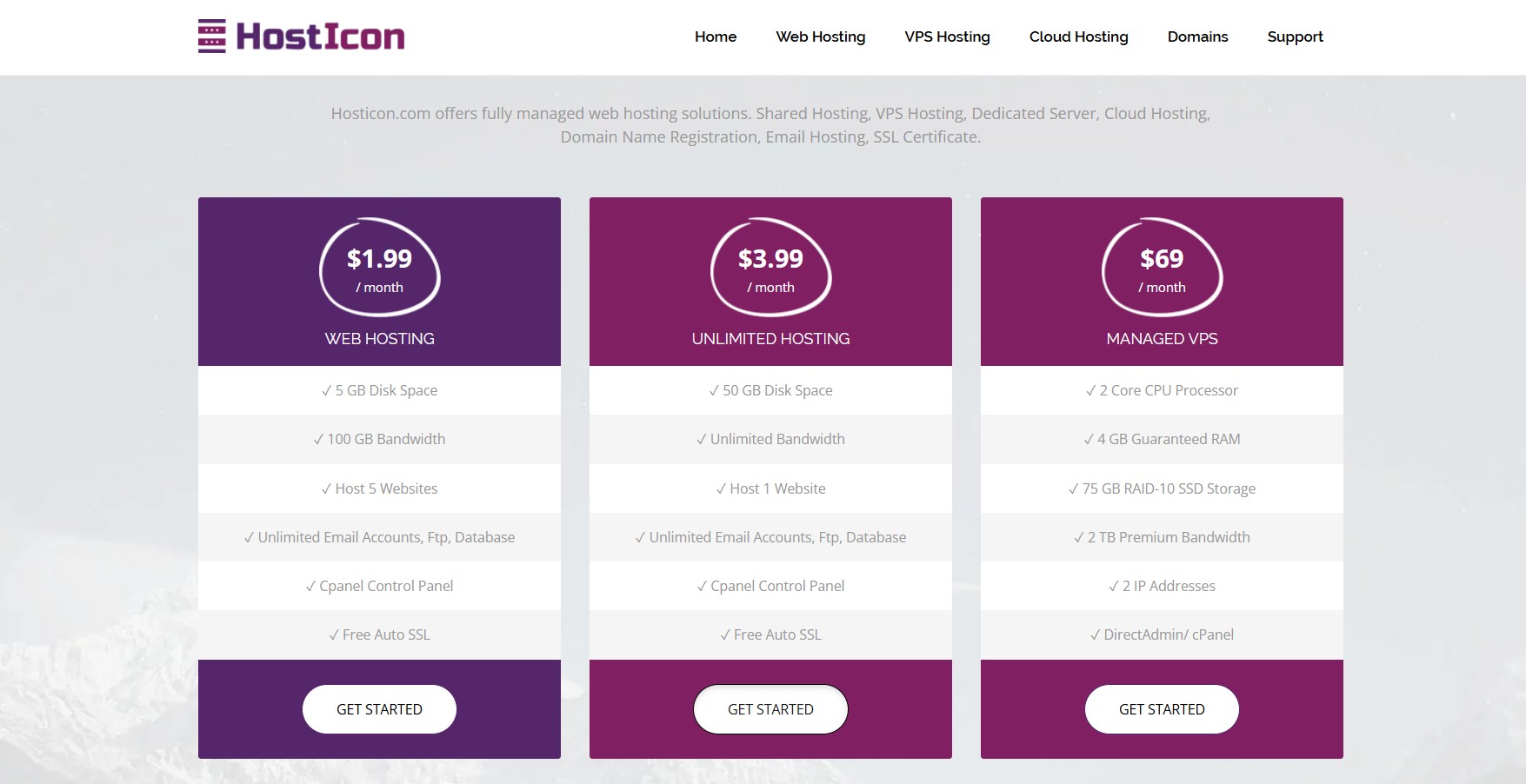Click the DirectAdmin/ cPanel feature row
Screen dimensions: 1526x784
(x=1162, y=635)
